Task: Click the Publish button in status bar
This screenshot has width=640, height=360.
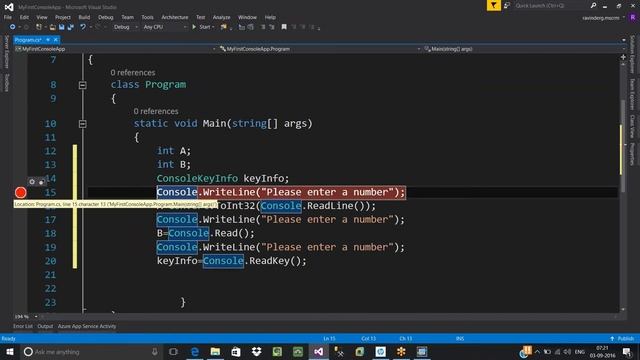Action: click(x=622, y=338)
